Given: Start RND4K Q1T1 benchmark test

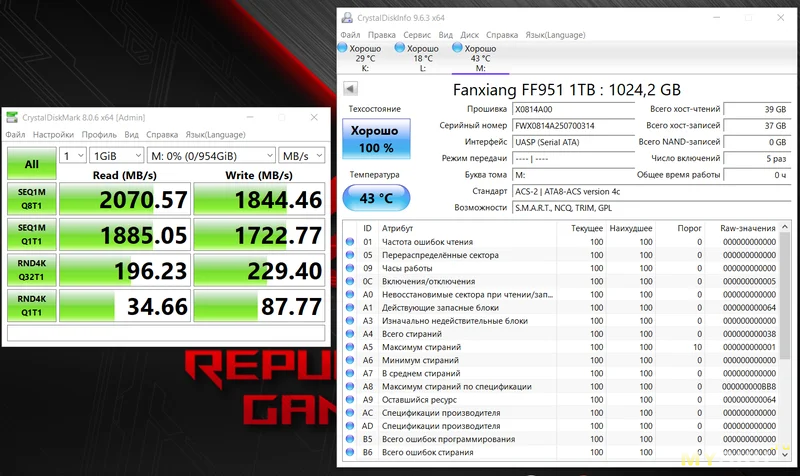Looking at the screenshot, I should click(32, 306).
